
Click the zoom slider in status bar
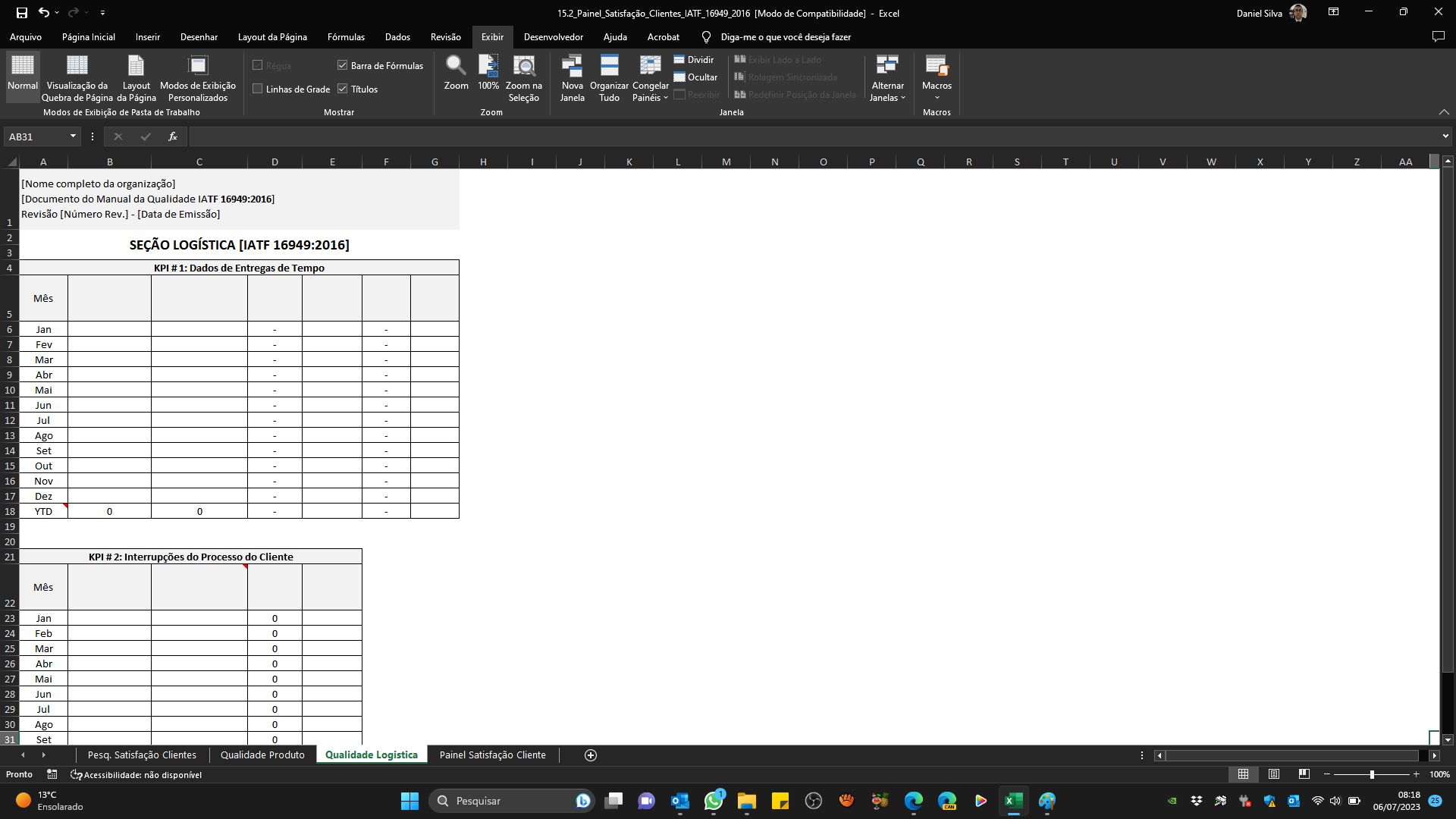pyautogui.click(x=1372, y=774)
